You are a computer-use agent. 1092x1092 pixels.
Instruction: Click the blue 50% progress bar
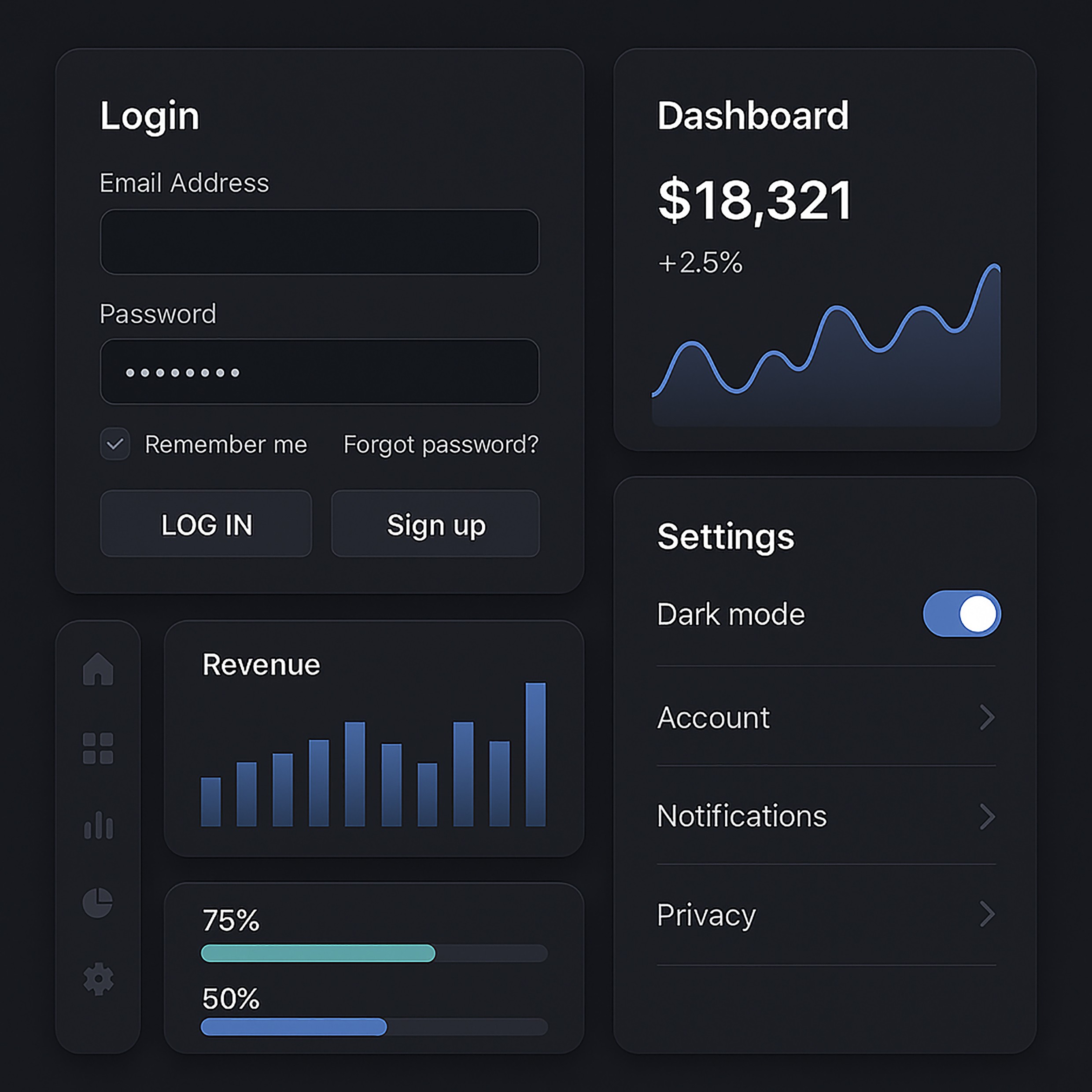tap(294, 1026)
